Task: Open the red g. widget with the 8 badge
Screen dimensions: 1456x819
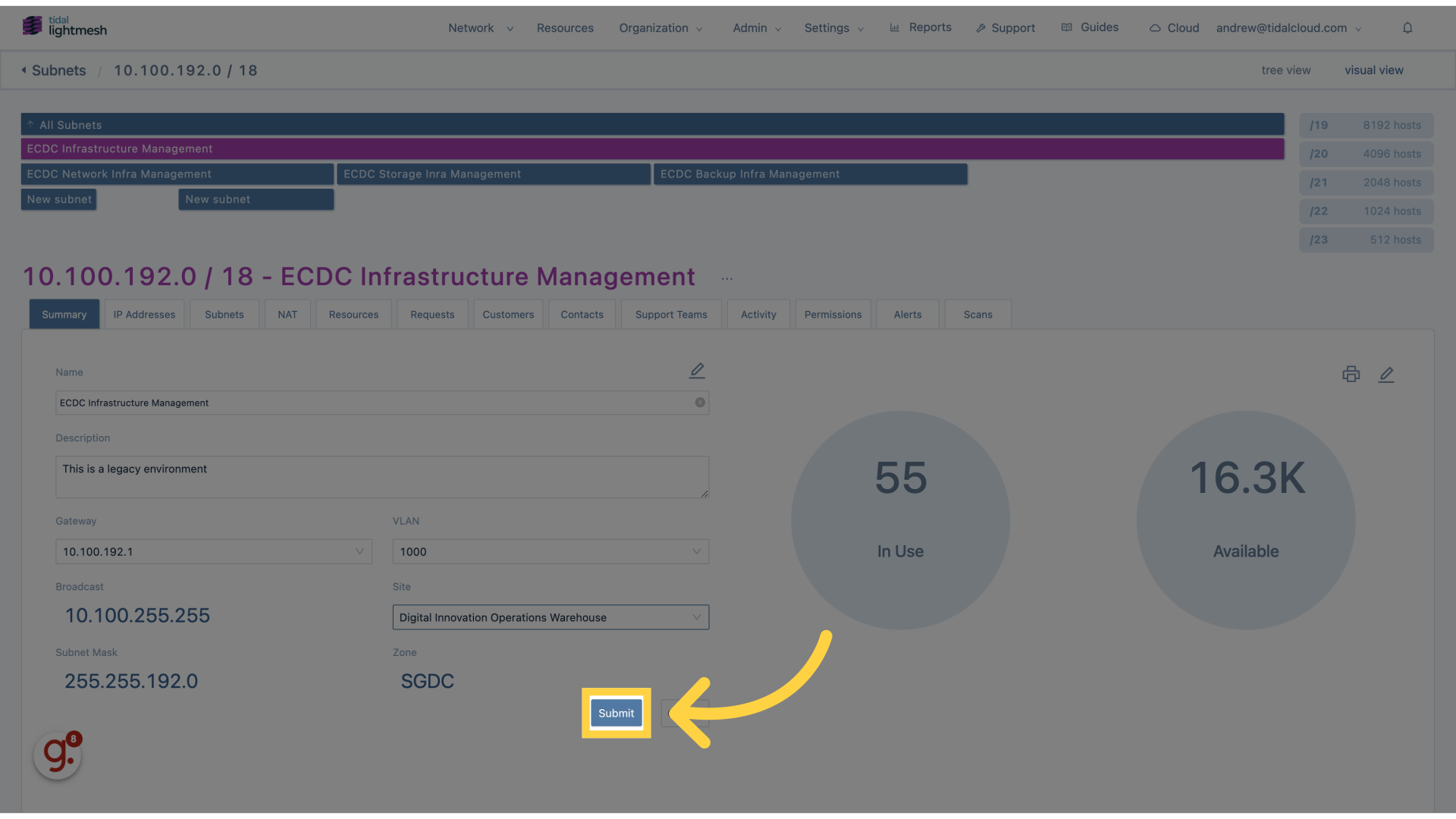Action: point(58,755)
